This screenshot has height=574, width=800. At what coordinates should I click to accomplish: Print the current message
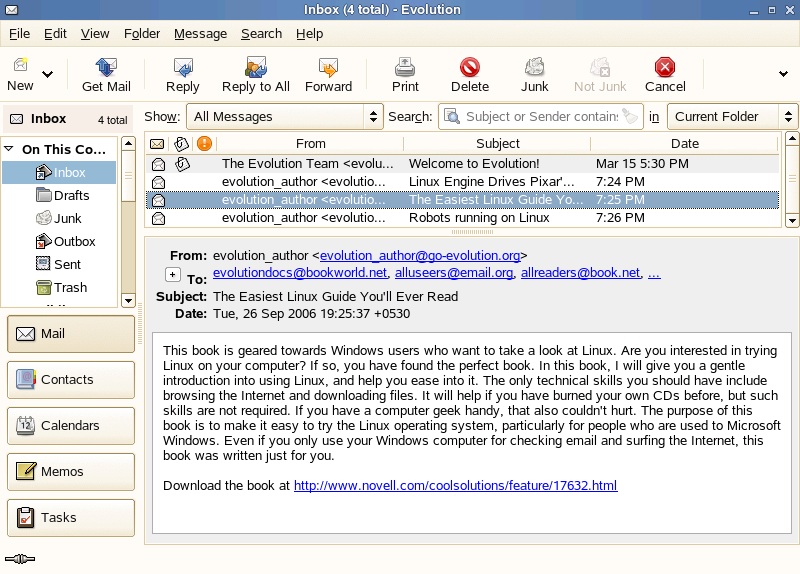pos(405,74)
